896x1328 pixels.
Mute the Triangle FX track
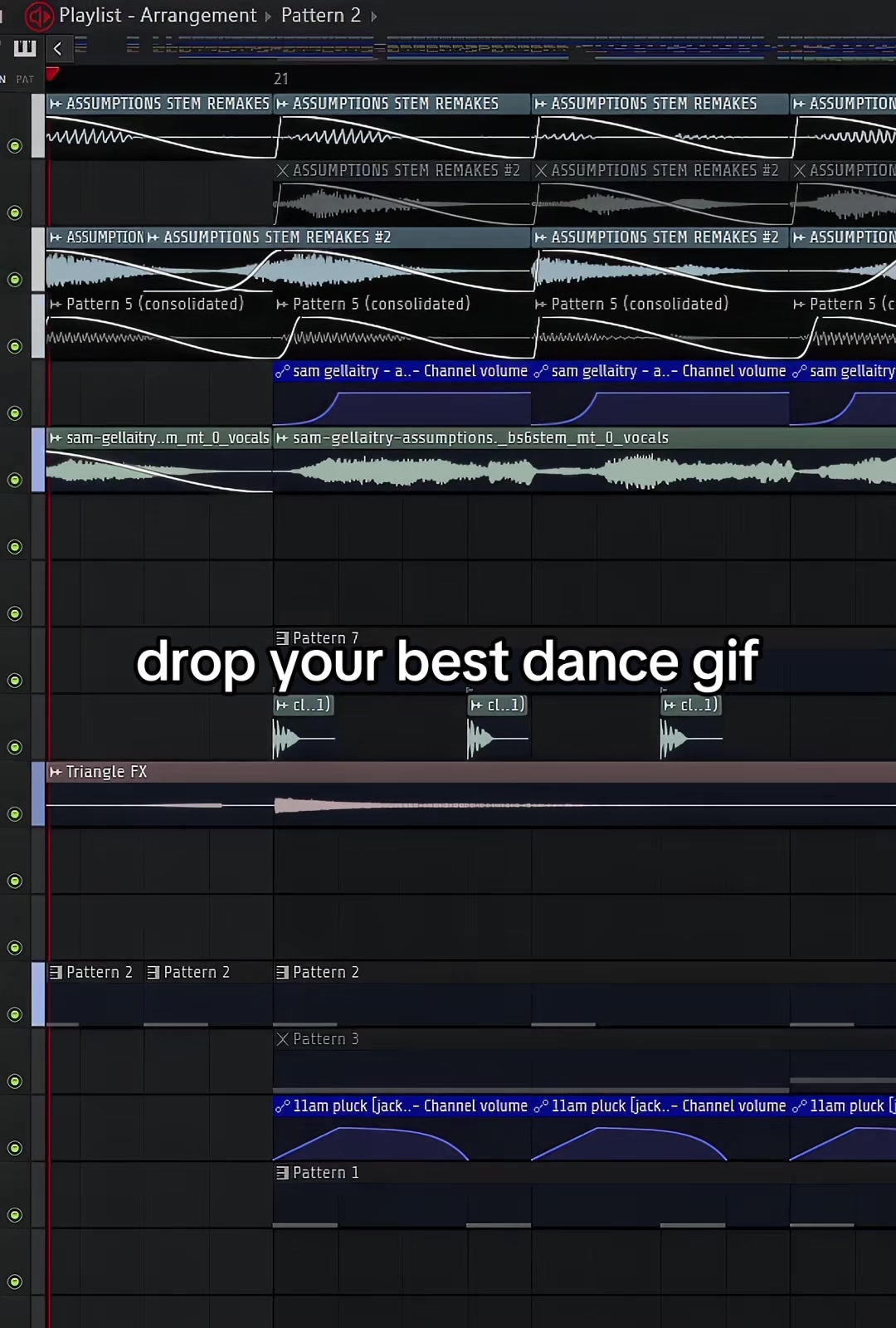click(x=14, y=814)
